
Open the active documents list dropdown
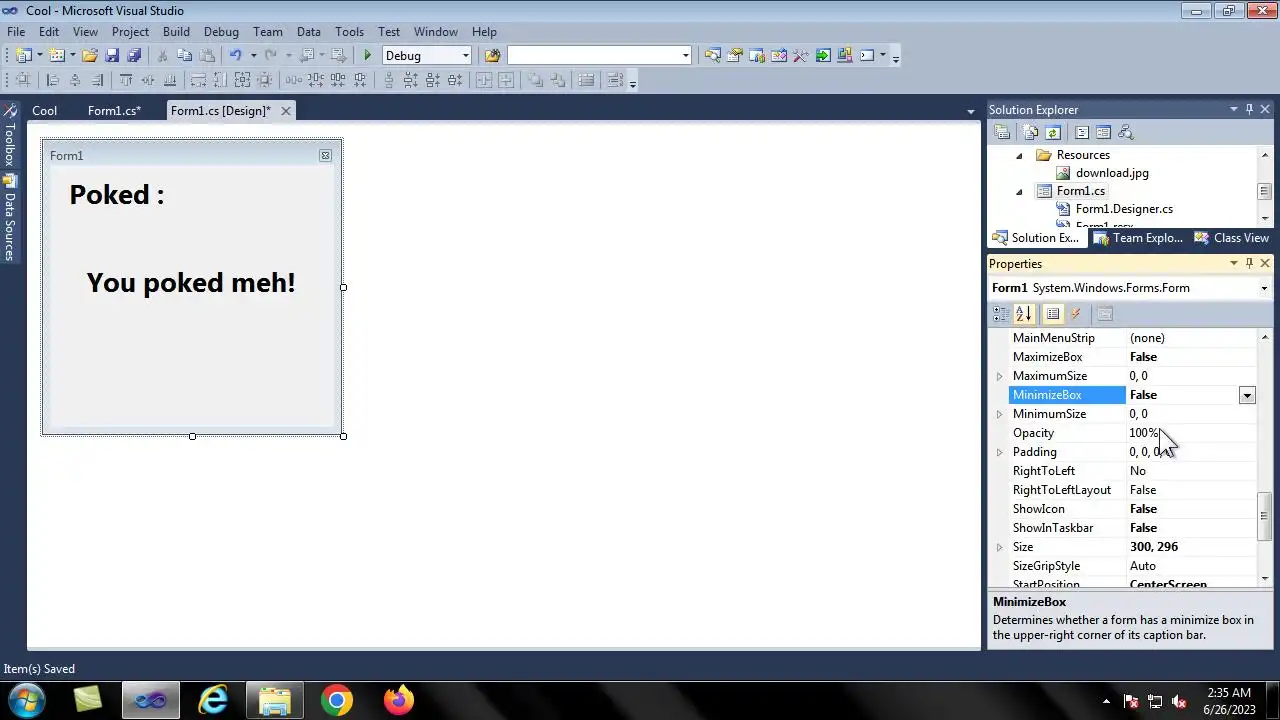[x=970, y=111]
